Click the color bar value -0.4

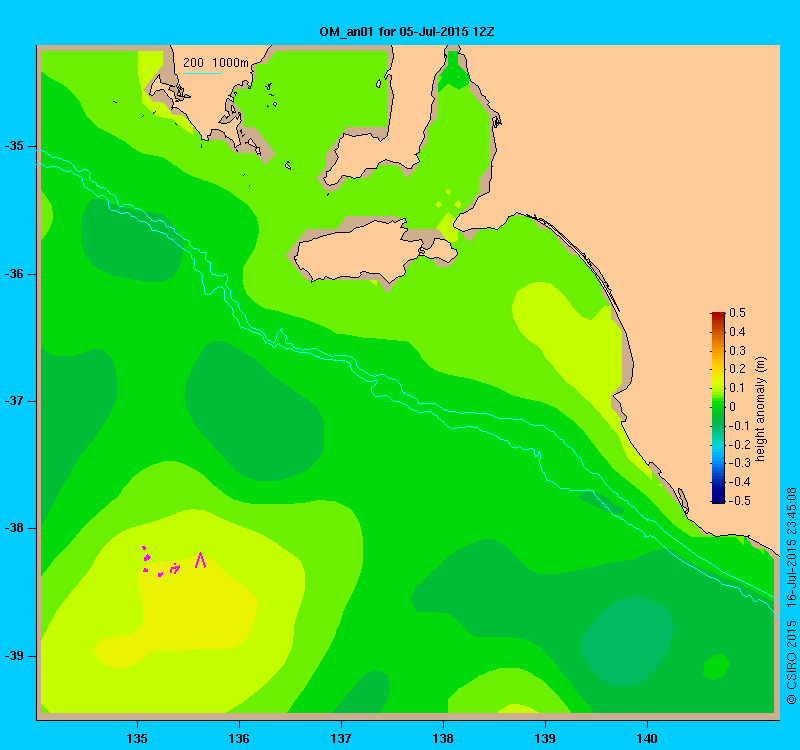(x=738, y=482)
